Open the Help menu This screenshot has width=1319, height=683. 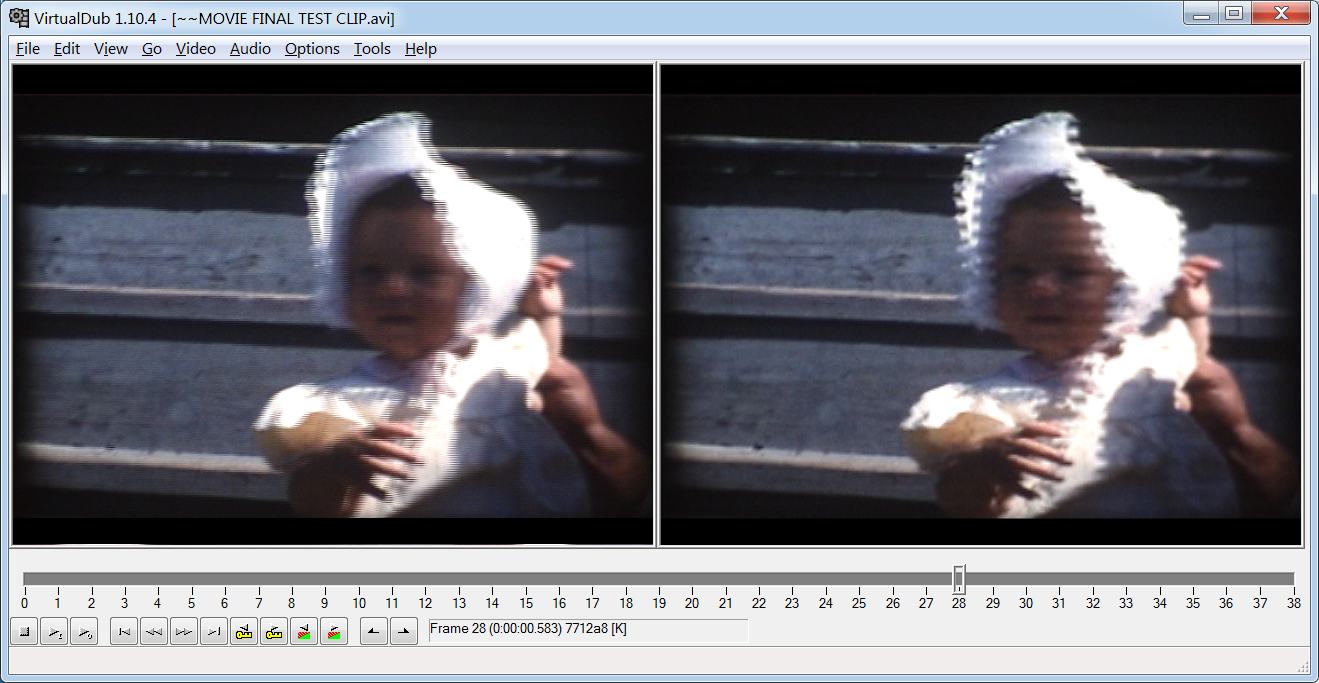[421, 48]
